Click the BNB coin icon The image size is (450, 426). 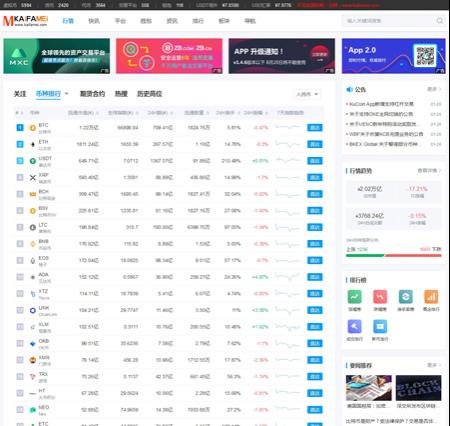coord(33,244)
